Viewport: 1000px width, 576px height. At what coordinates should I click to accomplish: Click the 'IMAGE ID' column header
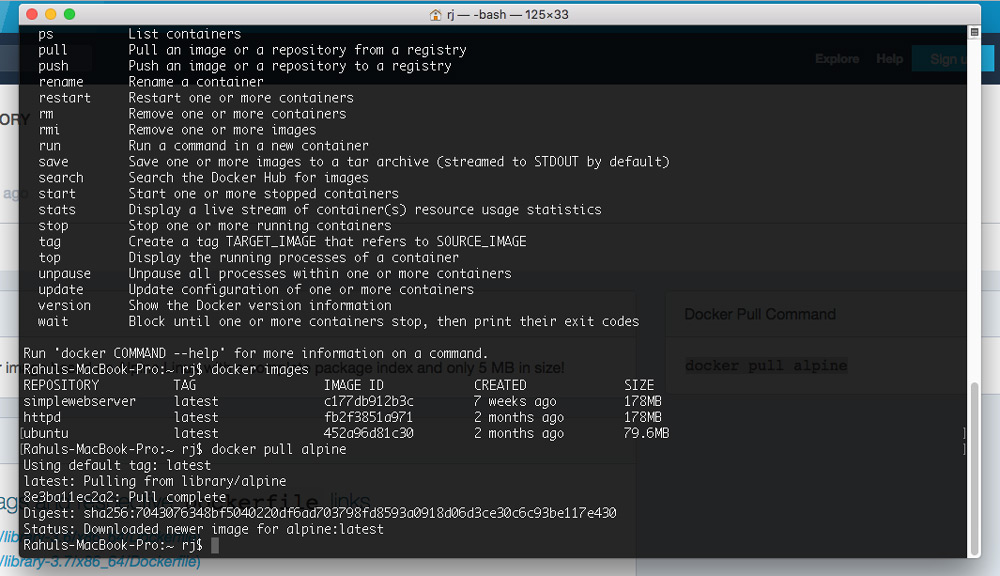(x=353, y=385)
